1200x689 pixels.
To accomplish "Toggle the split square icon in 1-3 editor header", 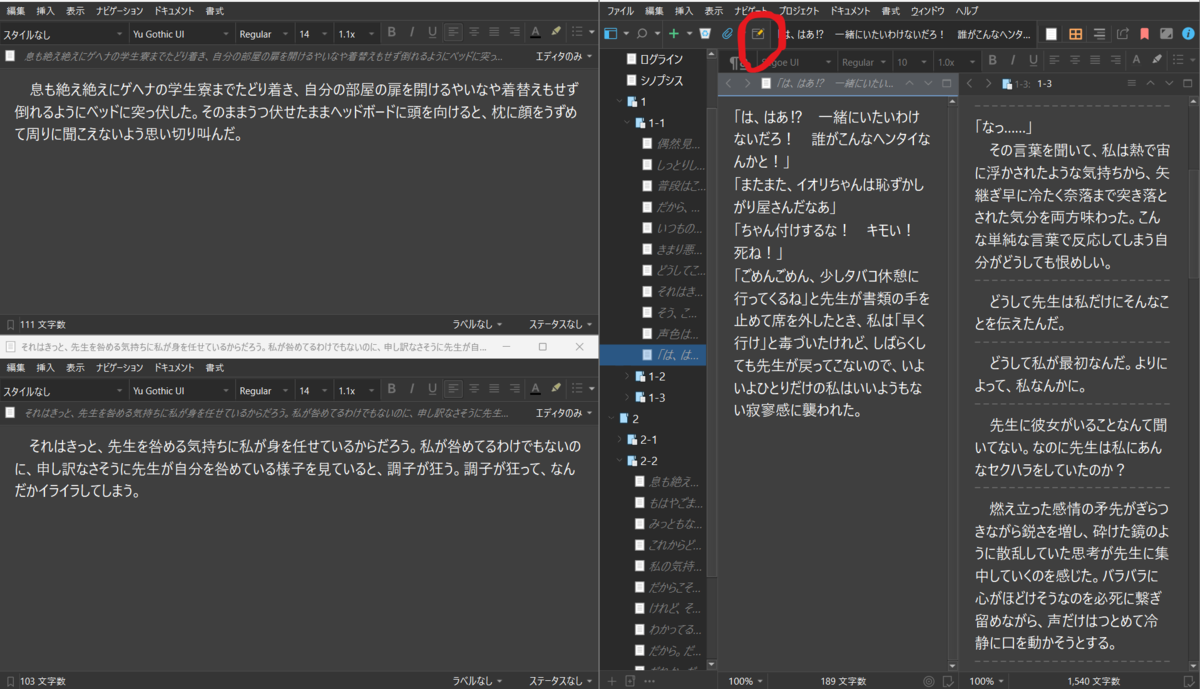I will click(x=1187, y=83).
